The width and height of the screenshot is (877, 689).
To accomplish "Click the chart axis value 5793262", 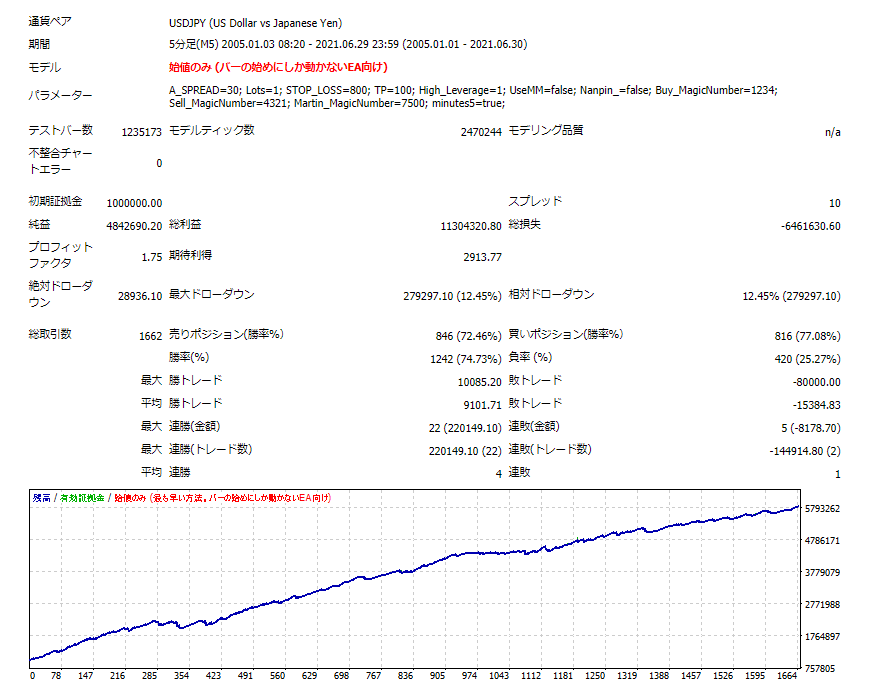I will tap(822, 508).
